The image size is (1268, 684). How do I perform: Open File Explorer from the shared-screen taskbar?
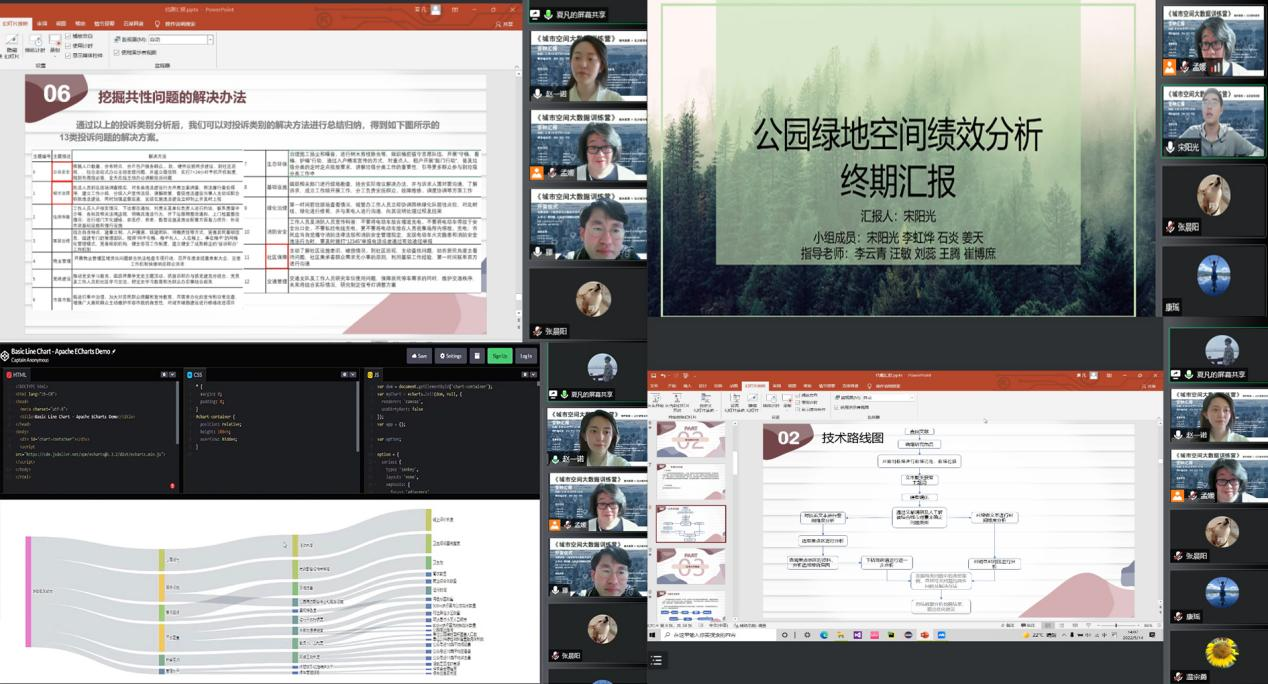[839, 635]
